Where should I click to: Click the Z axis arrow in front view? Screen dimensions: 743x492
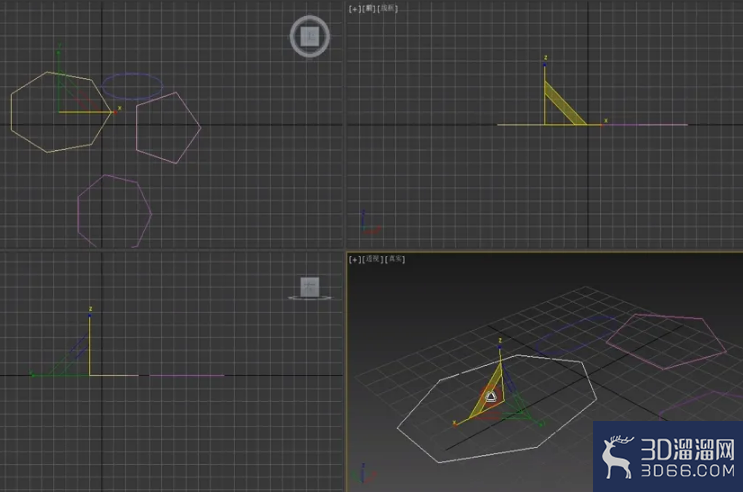pyautogui.click(x=544, y=64)
